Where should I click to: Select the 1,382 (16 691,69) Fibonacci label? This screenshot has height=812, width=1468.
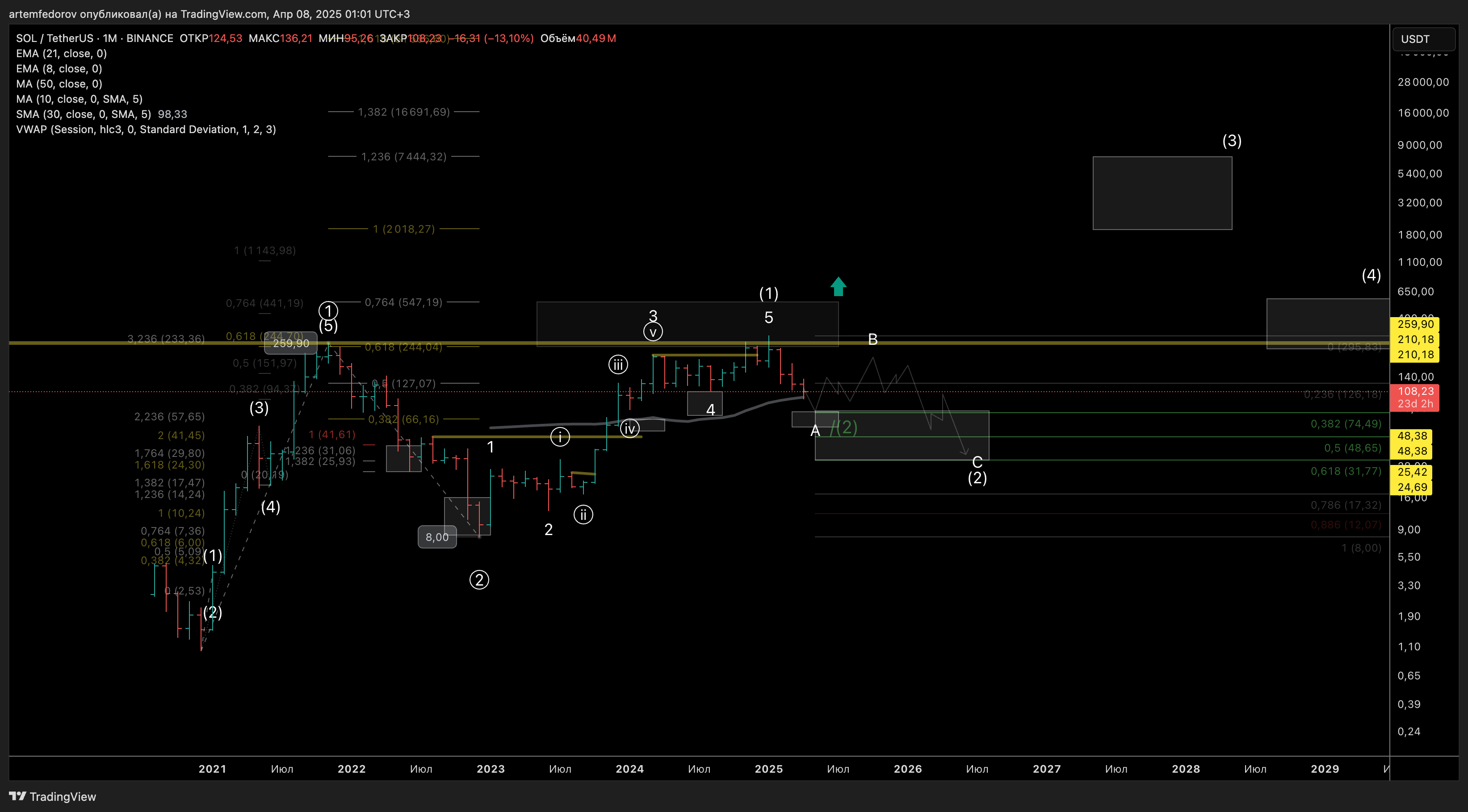click(404, 112)
